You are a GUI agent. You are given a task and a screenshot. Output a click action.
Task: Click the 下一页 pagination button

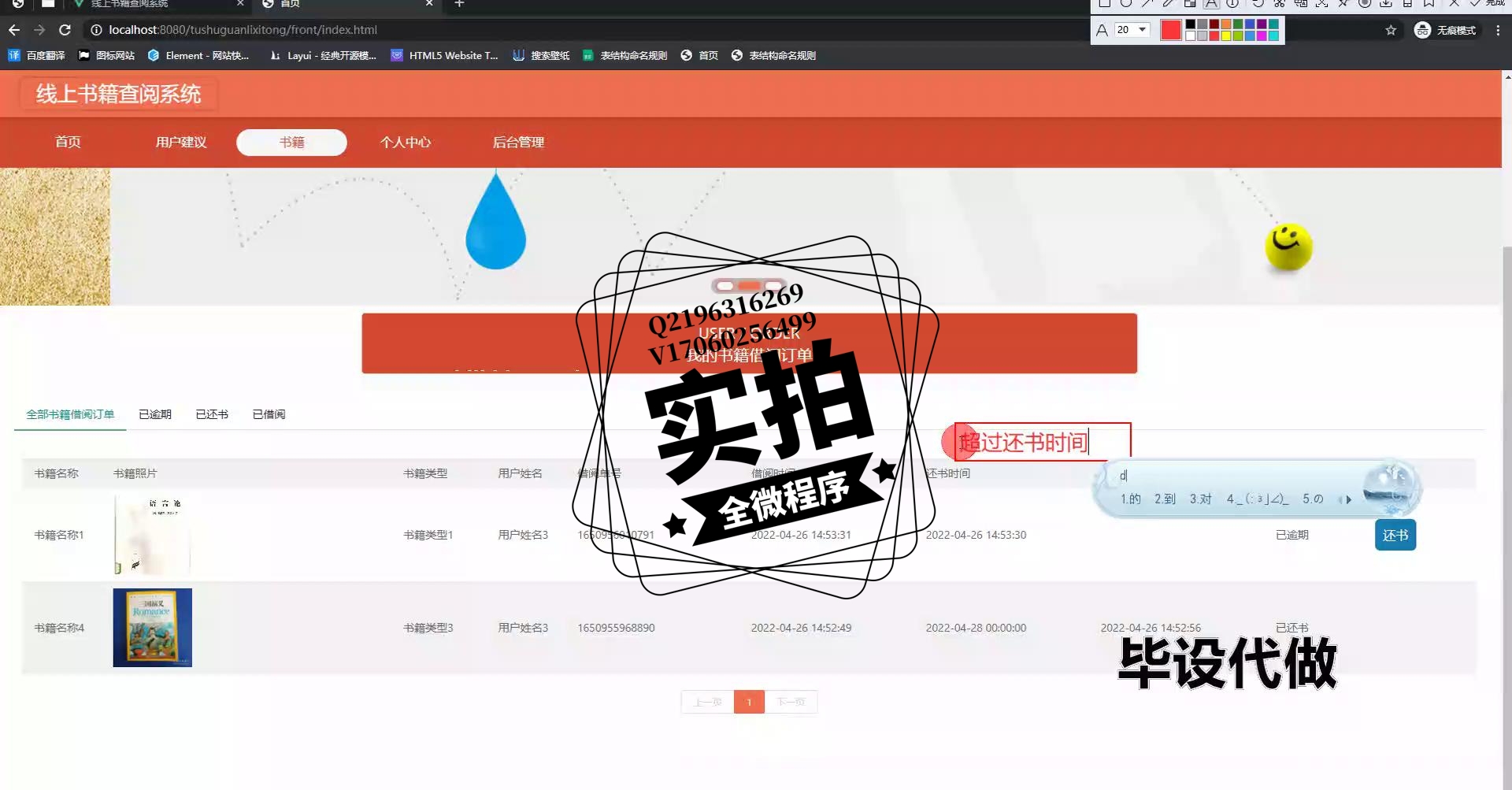click(791, 702)
